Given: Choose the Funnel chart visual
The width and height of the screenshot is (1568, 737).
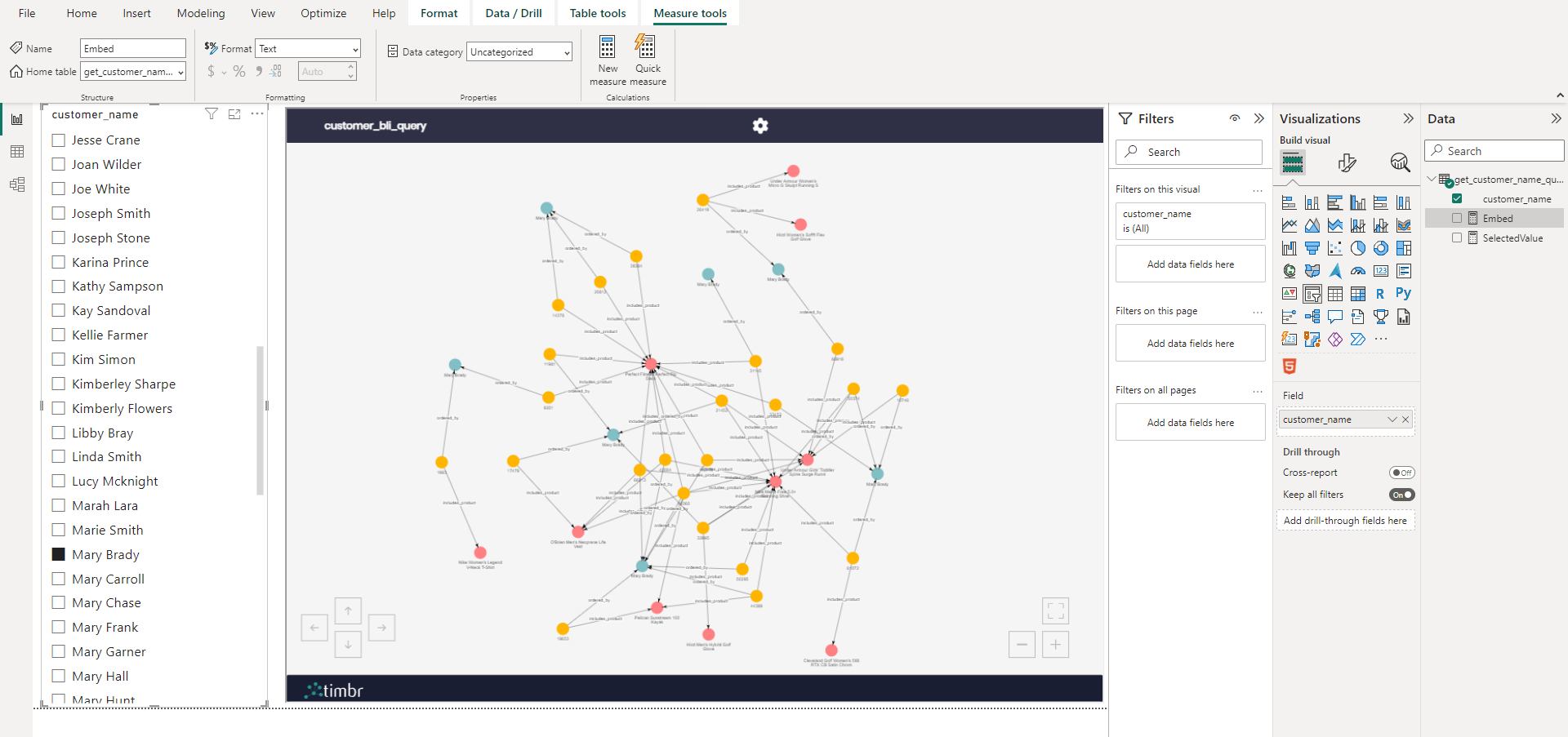Looking at the screenshot, I should pyautogui.click(x=1312, y=248).
